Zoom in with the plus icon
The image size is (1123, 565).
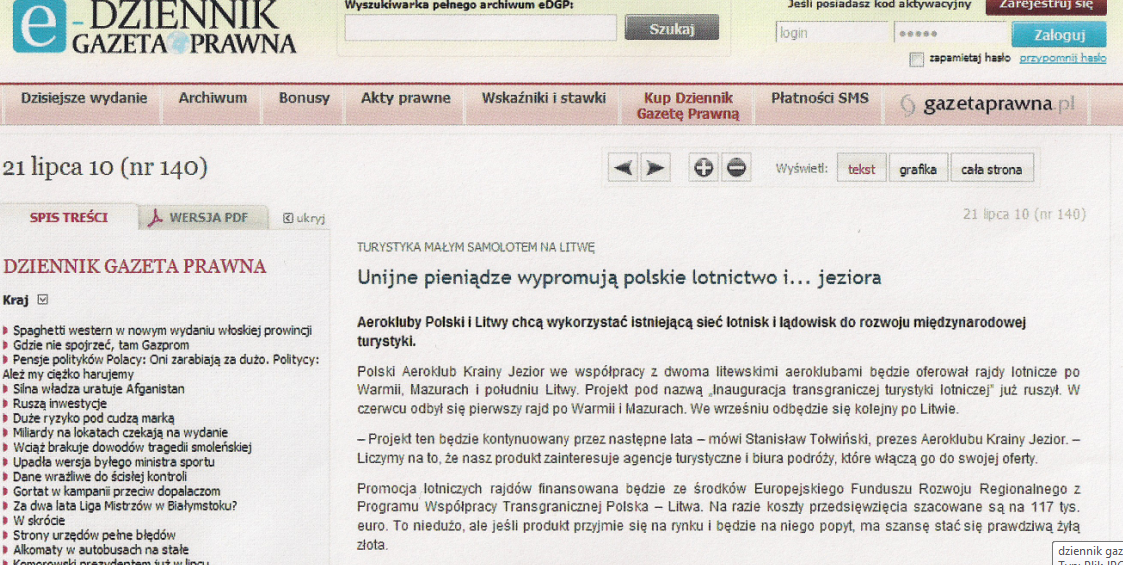point(703,168)
